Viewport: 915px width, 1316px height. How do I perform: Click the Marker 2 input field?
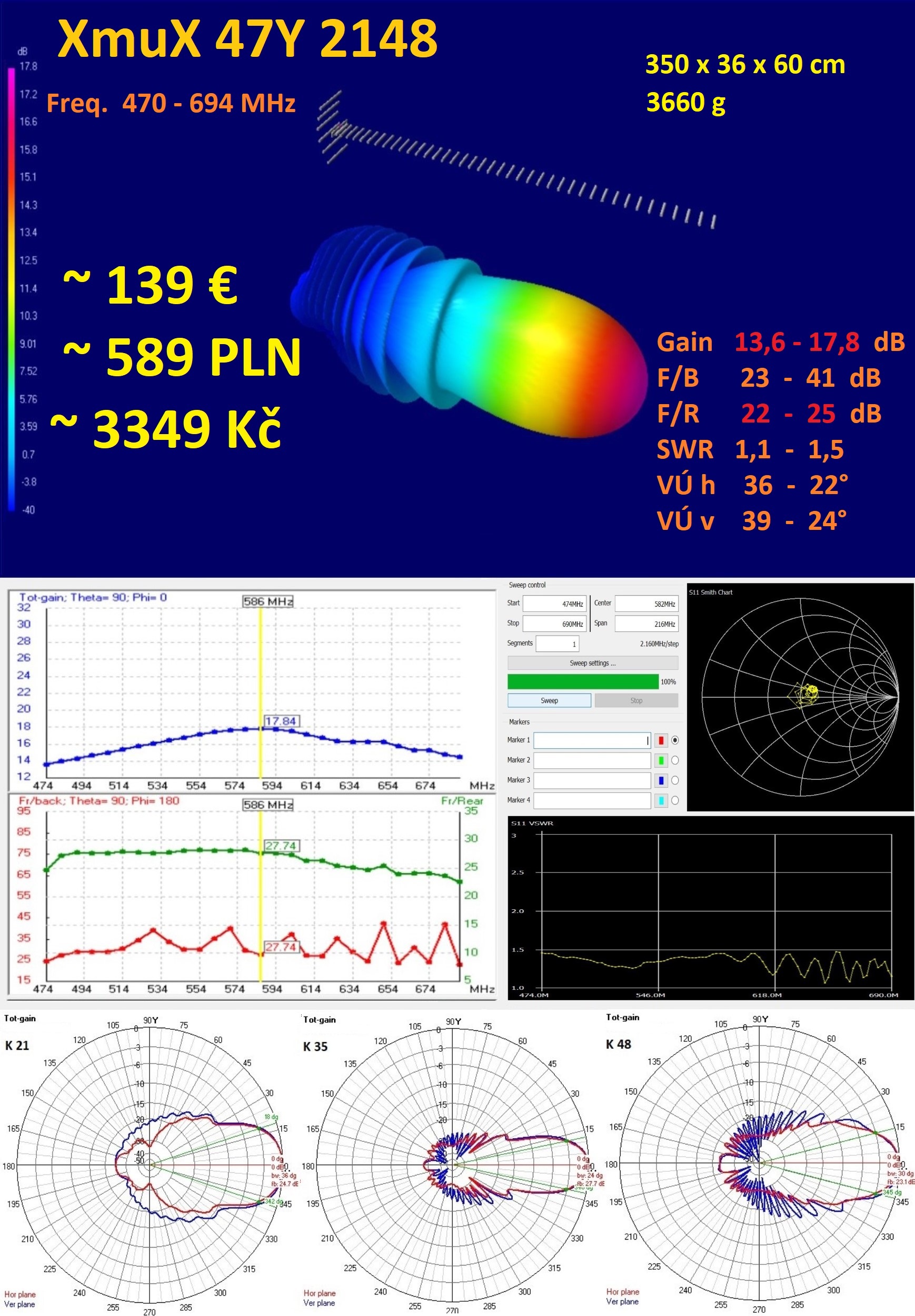592,760
